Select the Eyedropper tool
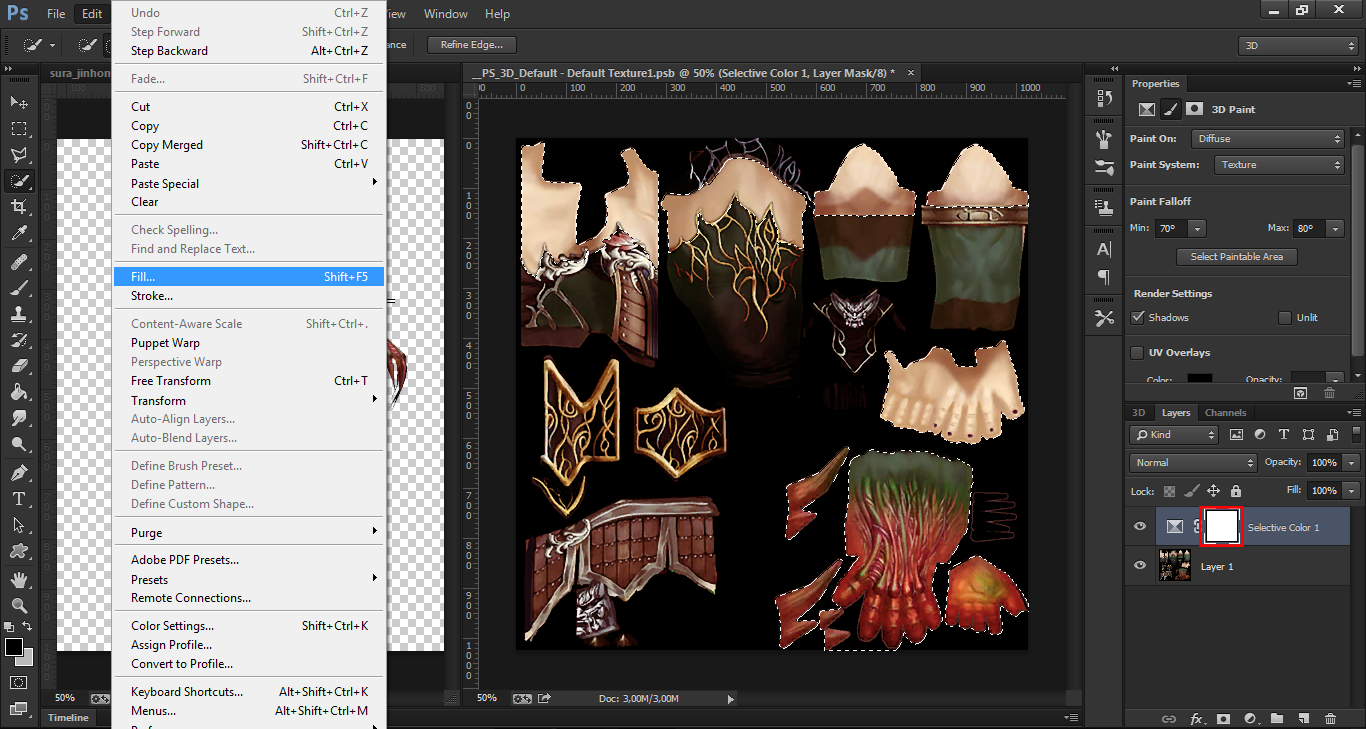 (19, 234)
